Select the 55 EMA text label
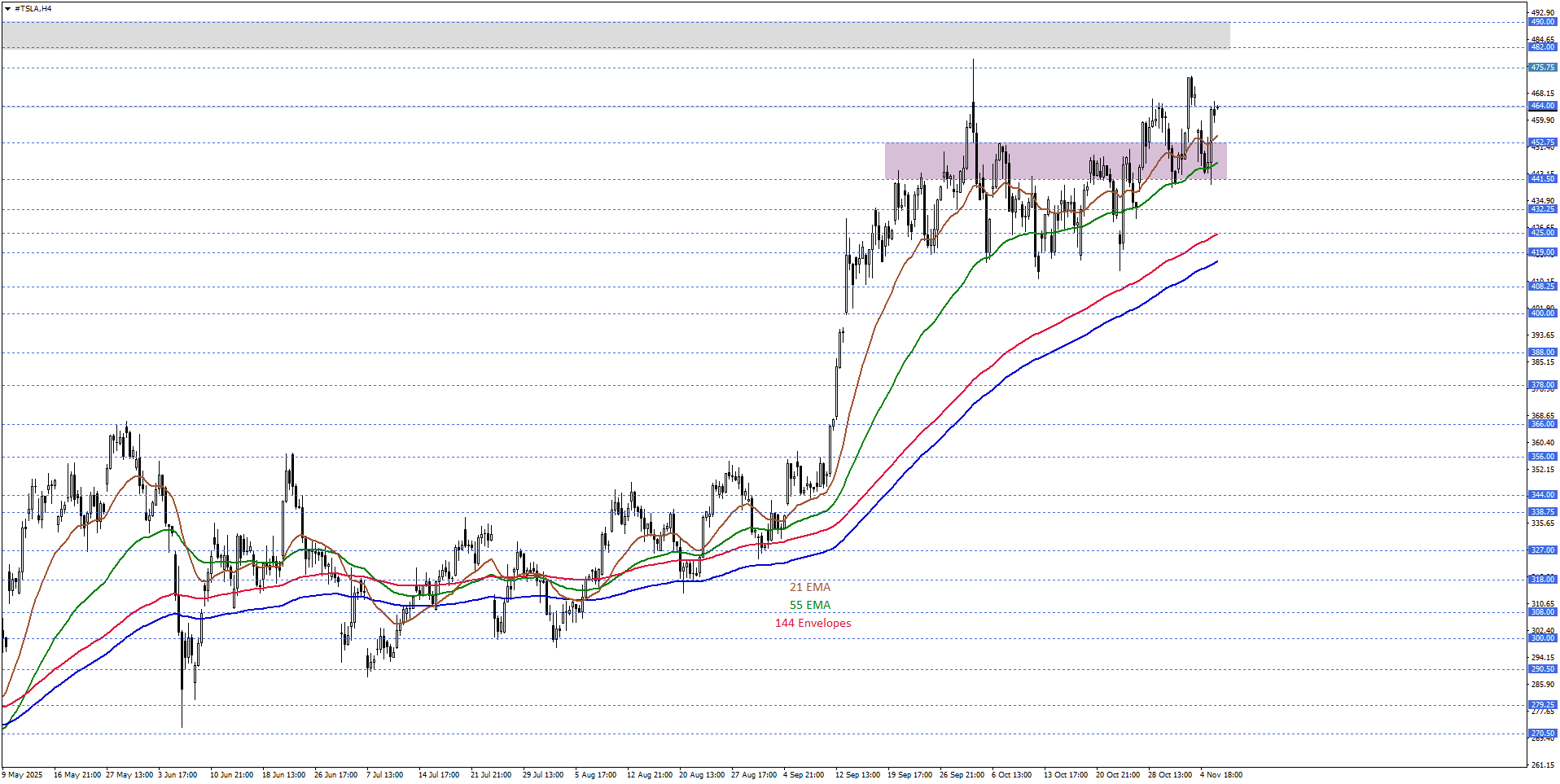Image resolution: width=1560 pixels, height=784 pixels. [809, 605]
